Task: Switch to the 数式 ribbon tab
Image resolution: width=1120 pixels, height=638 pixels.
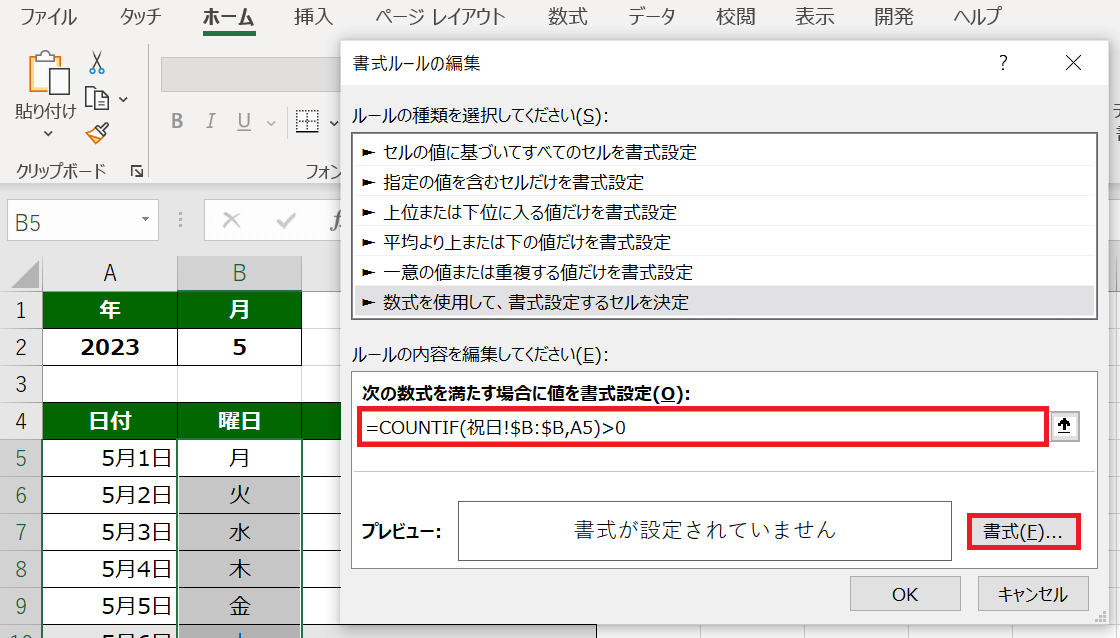Action: pos(568,17)
